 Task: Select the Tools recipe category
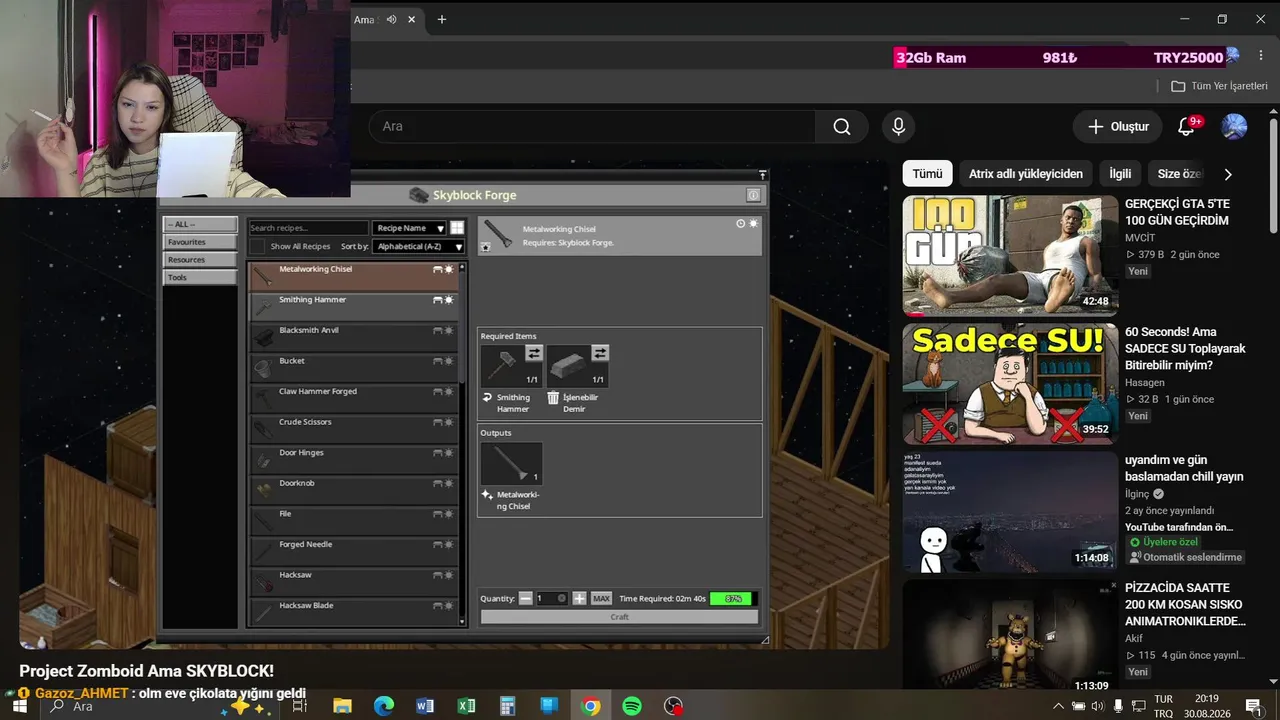click(x=200, y=277)
